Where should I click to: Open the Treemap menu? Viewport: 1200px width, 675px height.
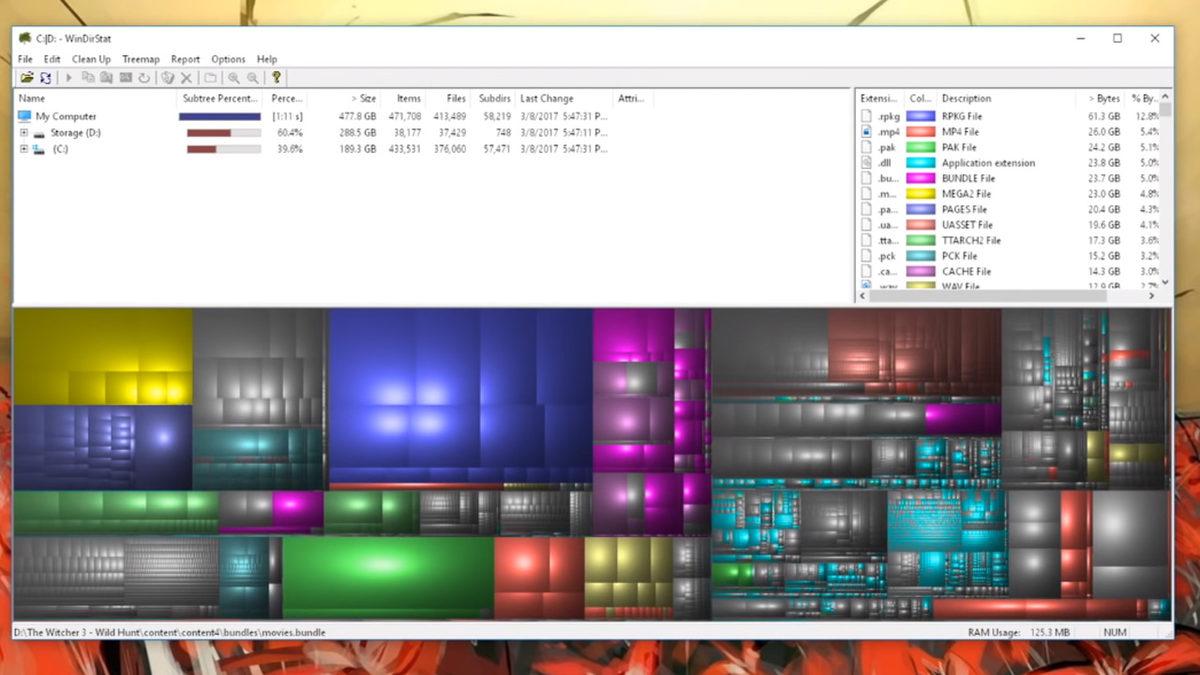pos(140,59)
